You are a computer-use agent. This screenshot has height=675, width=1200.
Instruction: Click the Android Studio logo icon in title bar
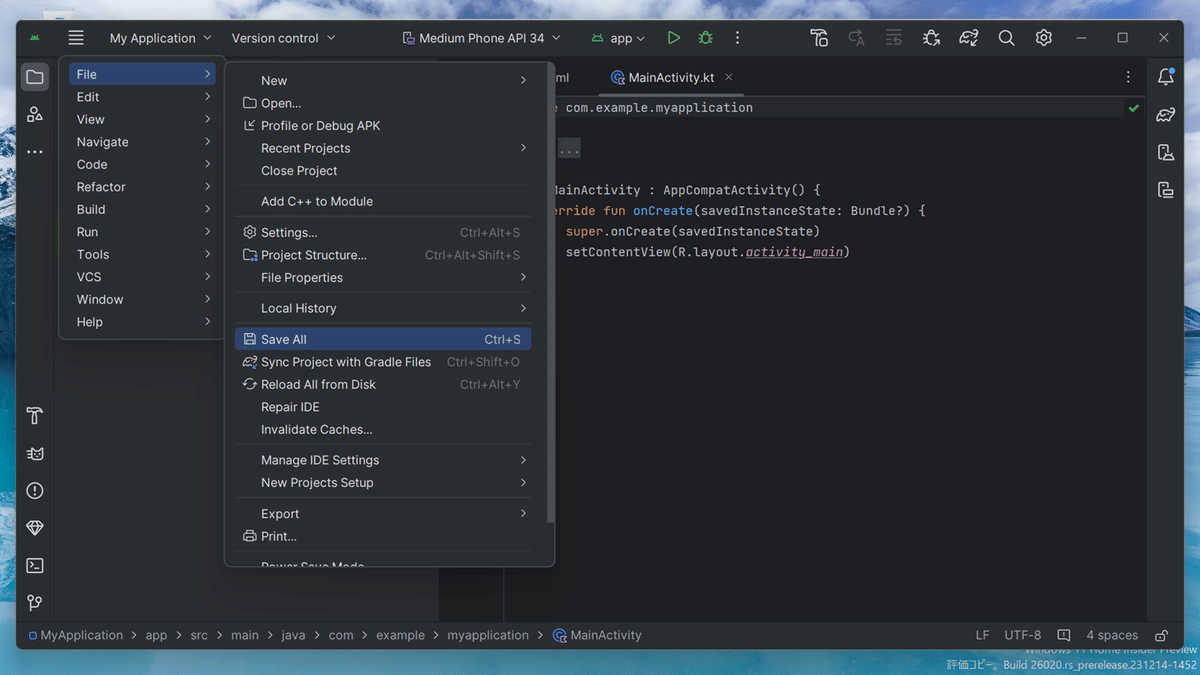35,38
